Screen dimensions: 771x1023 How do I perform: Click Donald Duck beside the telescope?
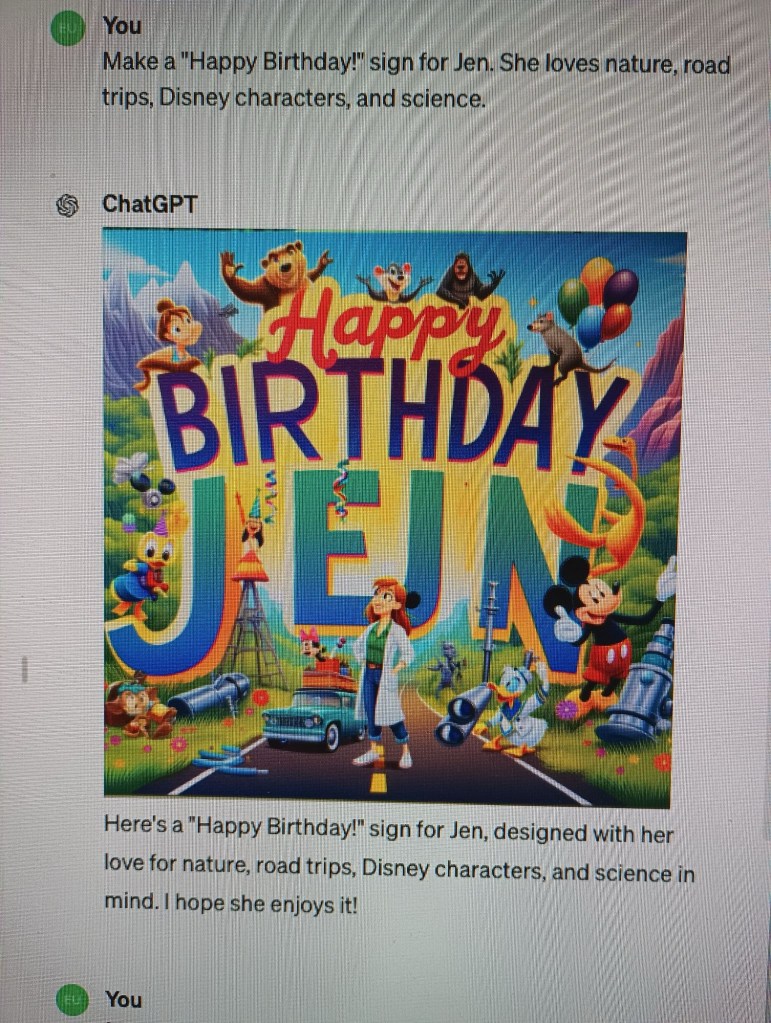(x=519, y=712)
